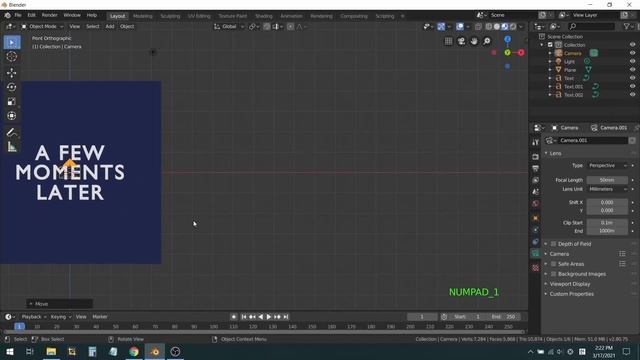Screen dimensions: 640x360
Task: Select the Cursor tool
Action: [12, 57]
